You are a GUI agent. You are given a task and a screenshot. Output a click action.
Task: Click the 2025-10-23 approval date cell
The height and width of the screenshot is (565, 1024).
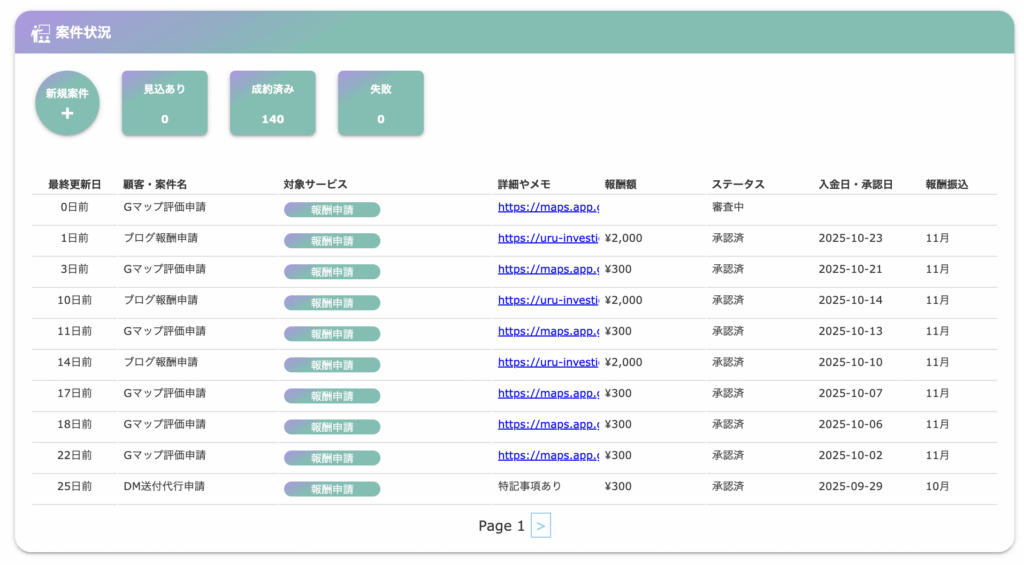[850, 239]
